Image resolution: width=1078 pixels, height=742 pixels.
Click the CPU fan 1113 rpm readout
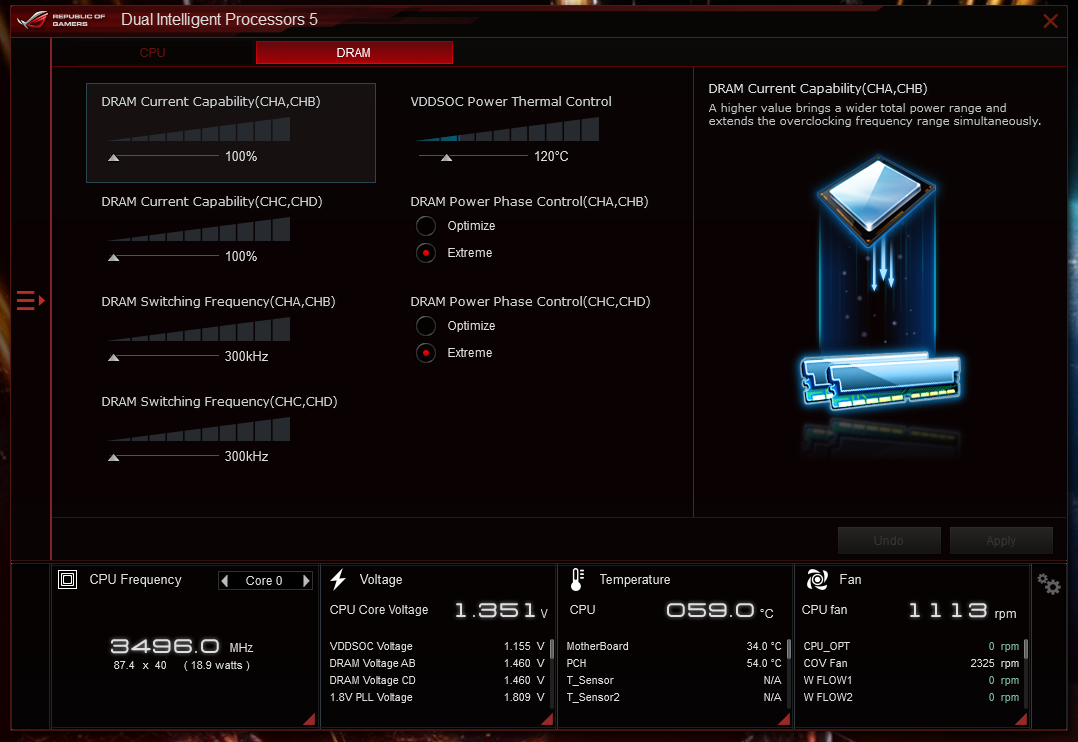click(x=962, y=611)
